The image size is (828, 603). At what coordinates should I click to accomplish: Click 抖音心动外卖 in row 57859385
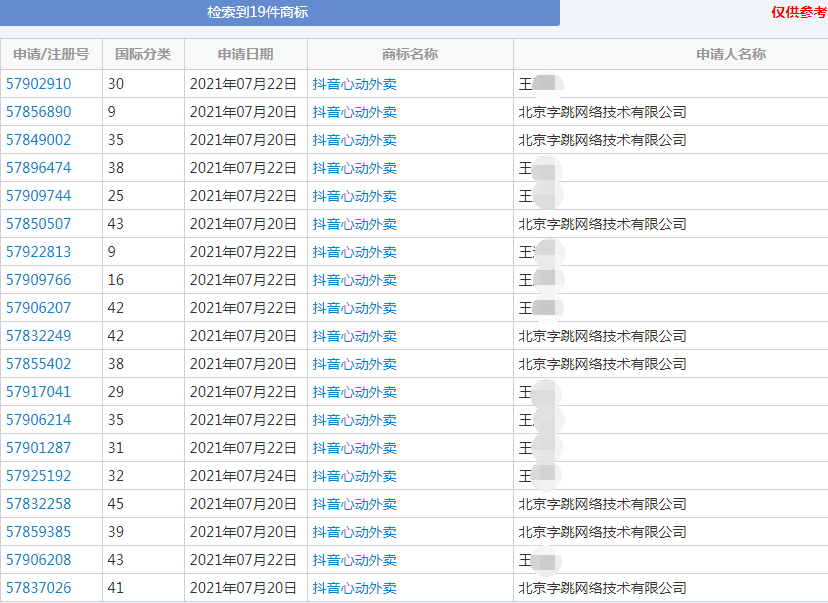point(354,532)
